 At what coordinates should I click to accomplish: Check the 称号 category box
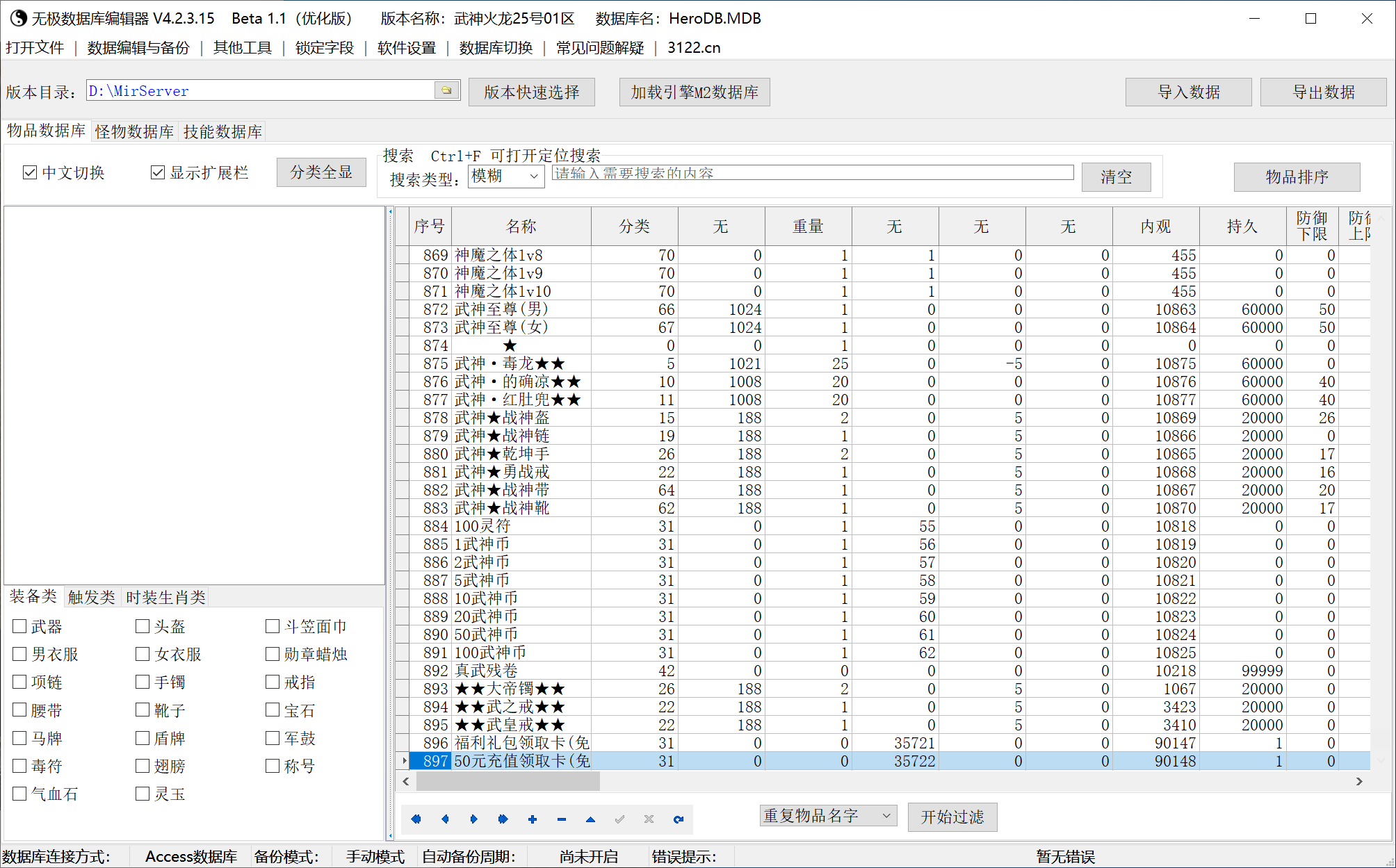(x=273, y=766)
